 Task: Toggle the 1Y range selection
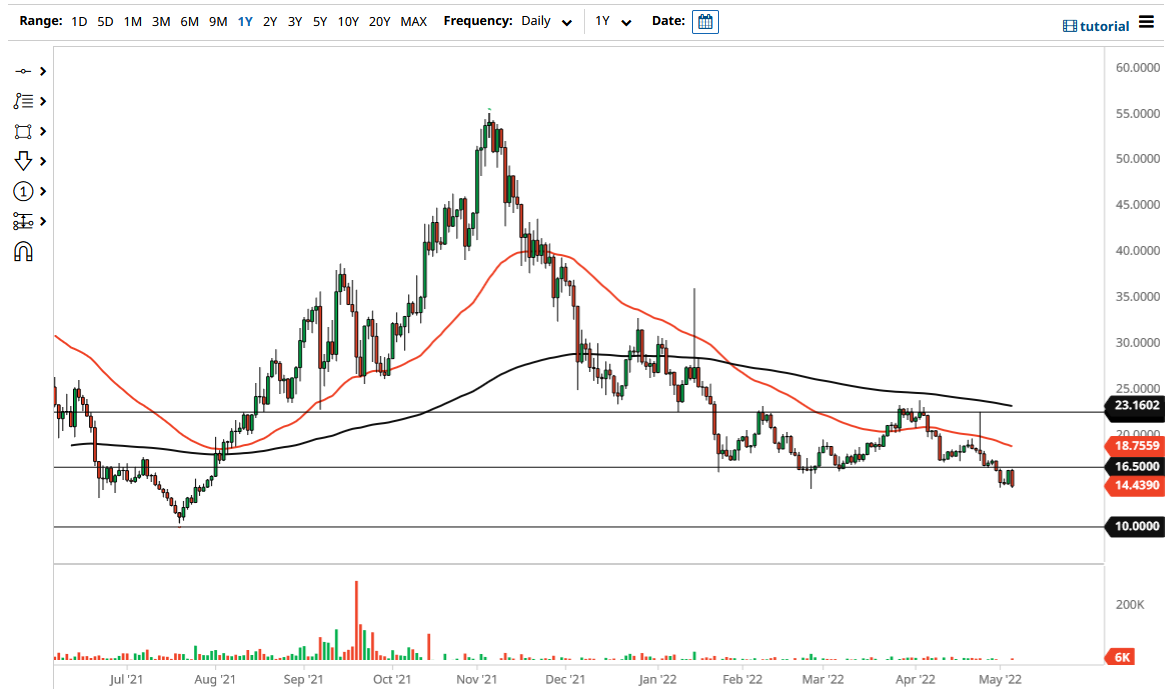244,20
